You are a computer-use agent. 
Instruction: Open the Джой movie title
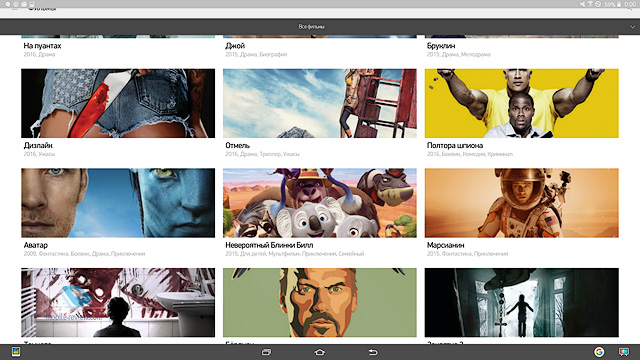coord(235,46)
